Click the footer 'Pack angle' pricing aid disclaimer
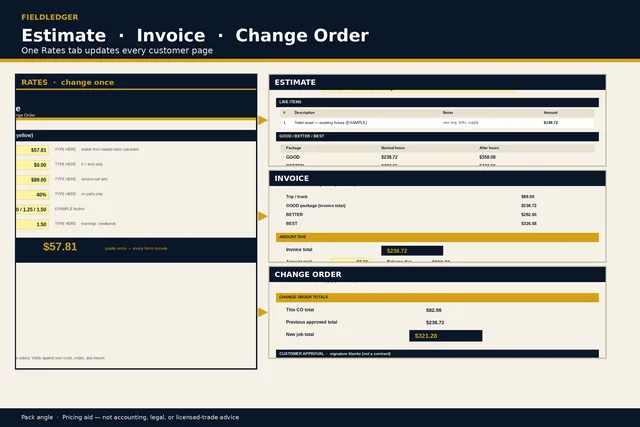The image size is (640, 427). coord(130,417)
